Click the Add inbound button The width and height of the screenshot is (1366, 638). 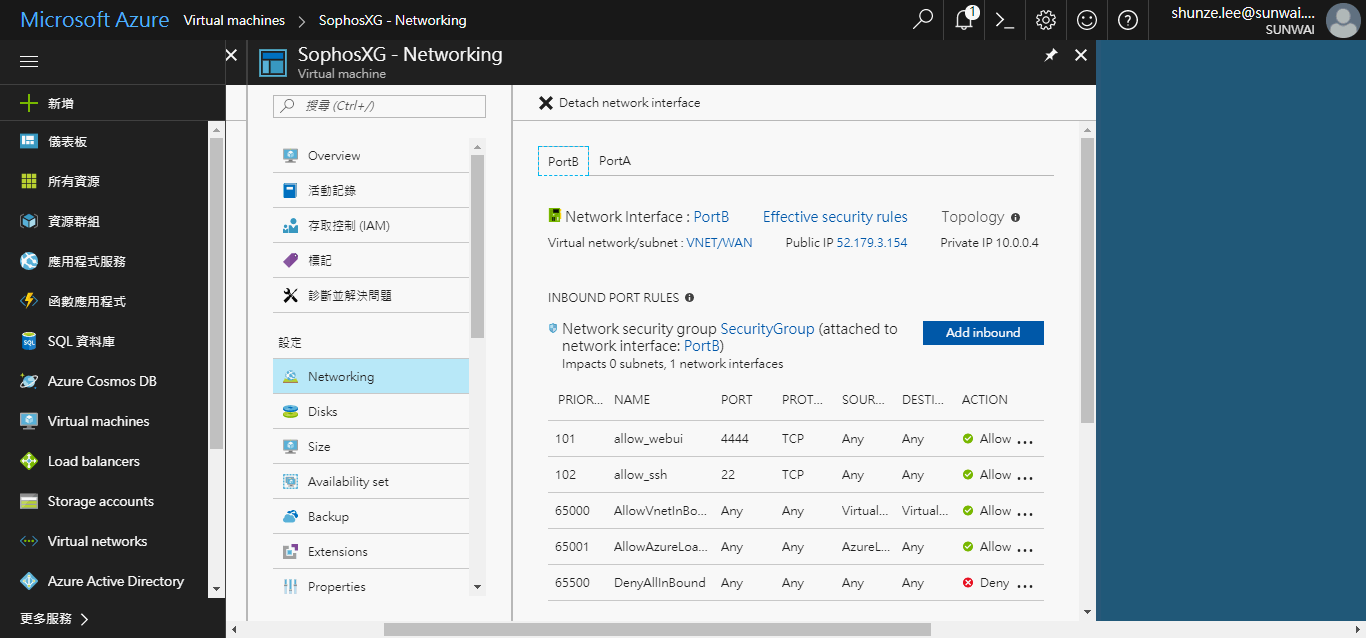point(983,333)
